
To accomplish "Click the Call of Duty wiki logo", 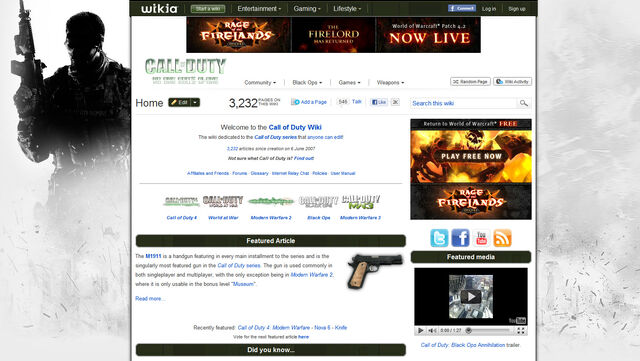I will click(x=185, y=72).
